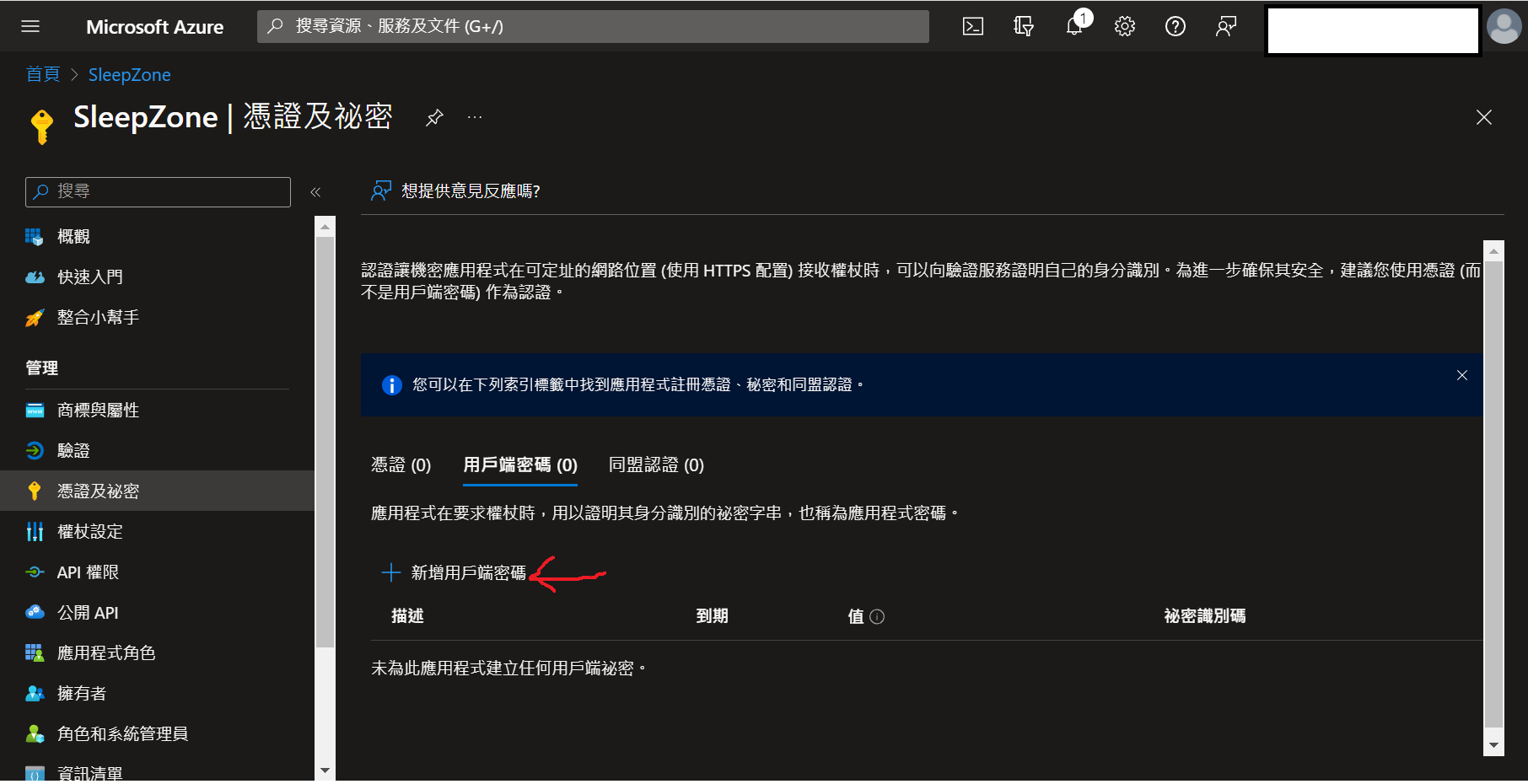Focus the left menu 搜尋 field
Viewport: 1528px width, 784px height.
pyautogui.click(x=158, y=192)
